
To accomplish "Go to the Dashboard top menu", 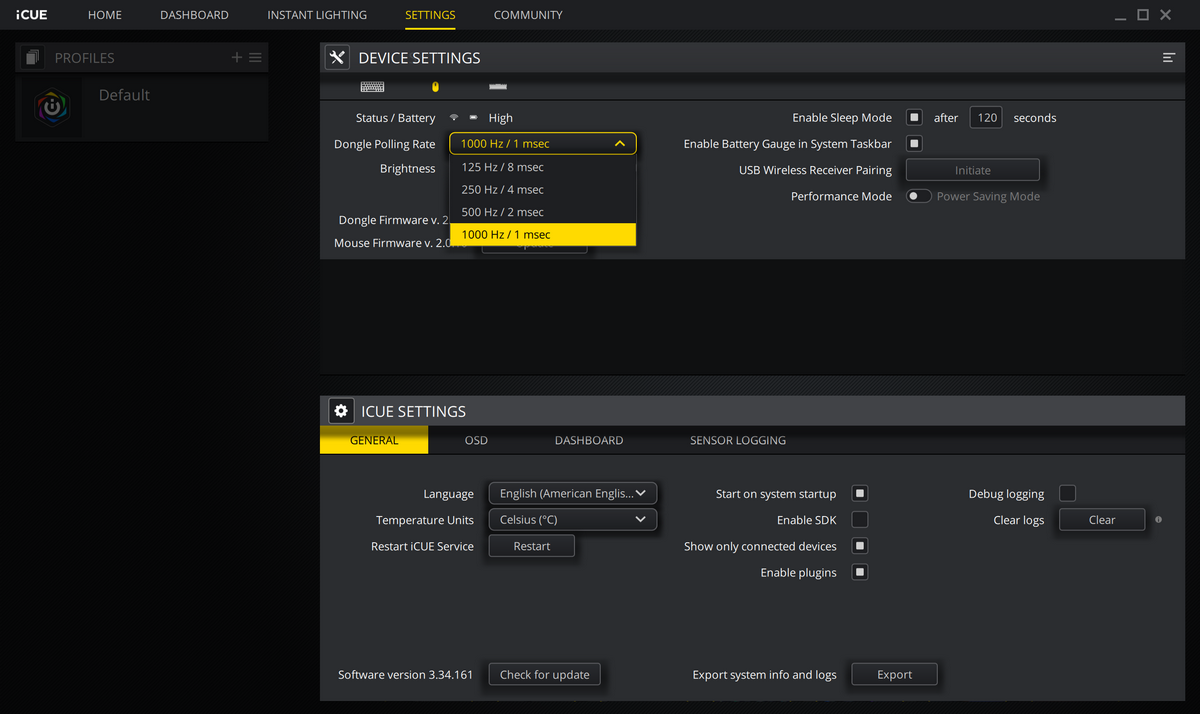I will [194, 15].
